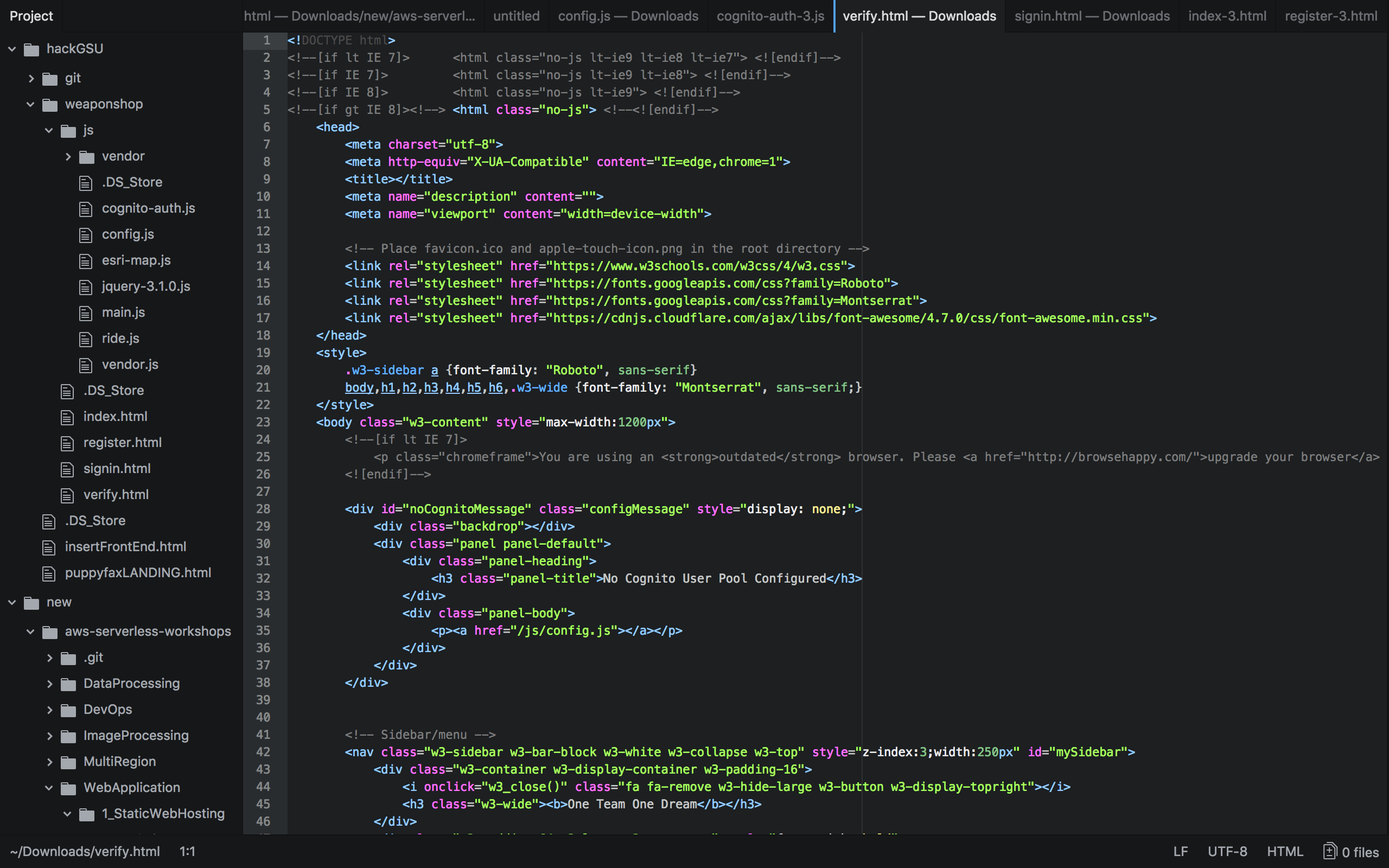Screen dimensions: 1389x868
Task: Collapse the WebApplication folder
Action: click(49, 788)
